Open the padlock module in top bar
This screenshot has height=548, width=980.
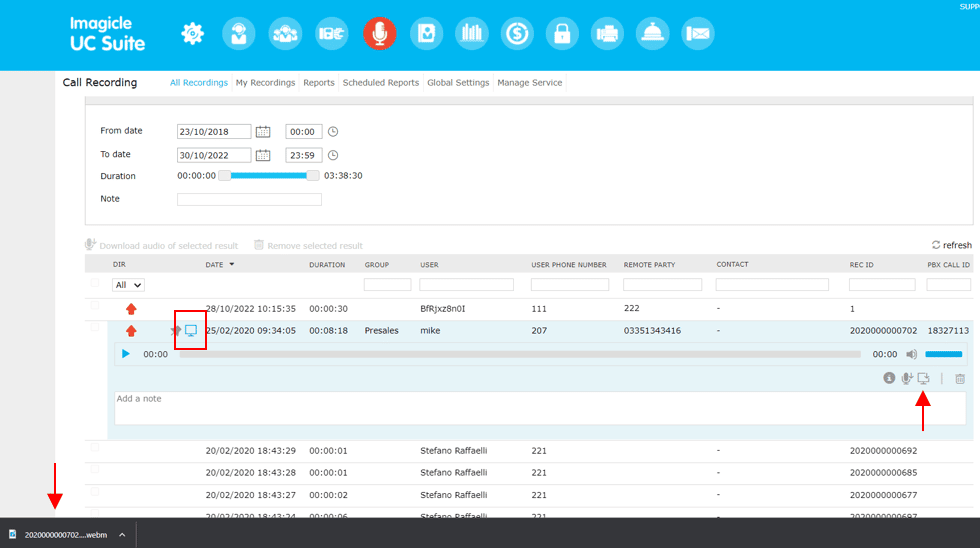[x=563, y=34]
